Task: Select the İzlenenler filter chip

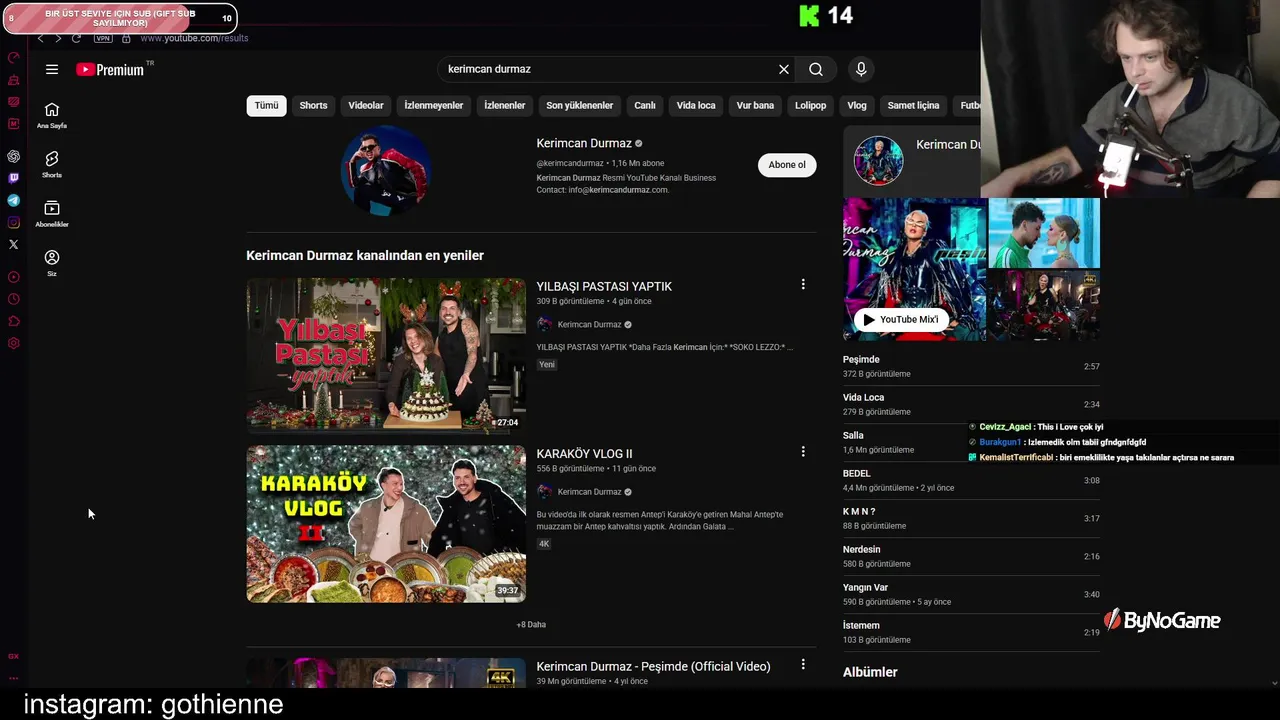Action: coord(505,105)
